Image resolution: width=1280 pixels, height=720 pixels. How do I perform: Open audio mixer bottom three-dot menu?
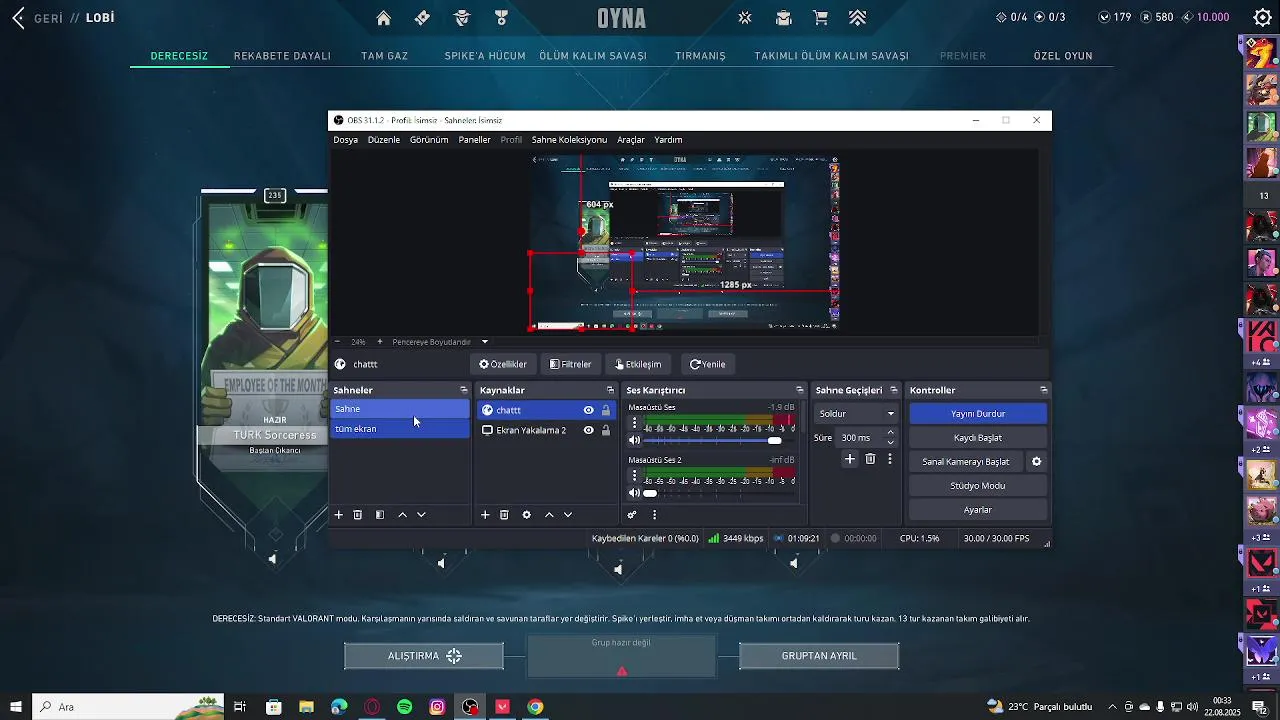(655, 515)
